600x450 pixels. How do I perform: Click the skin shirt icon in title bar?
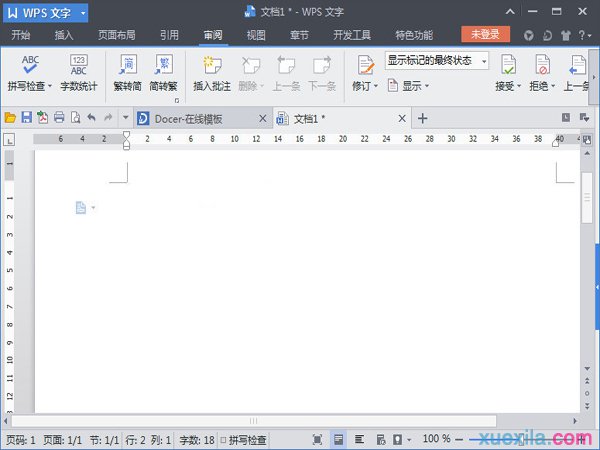point(566,36)
